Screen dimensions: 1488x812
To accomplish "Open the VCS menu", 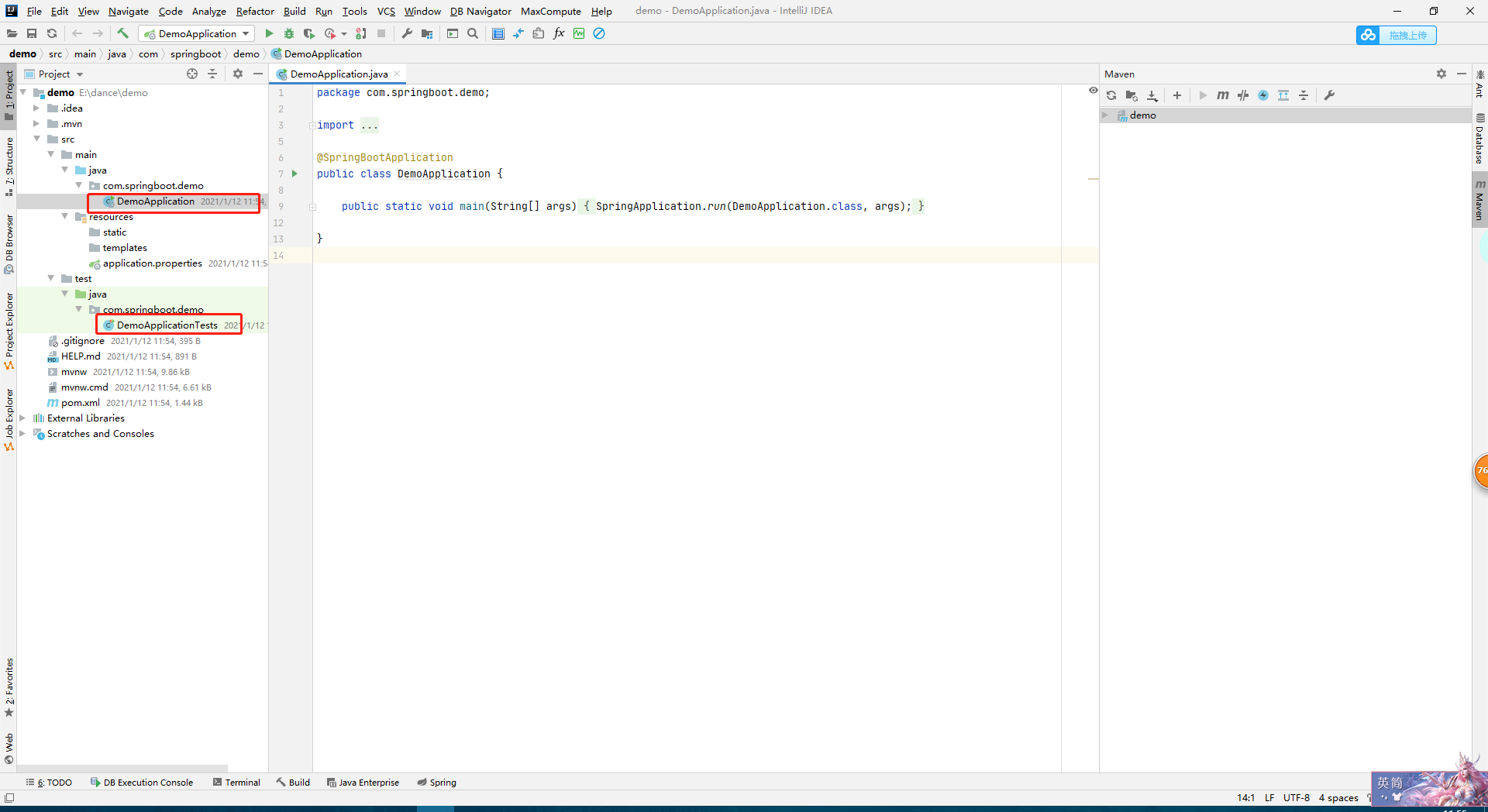I will pos(386,11).
